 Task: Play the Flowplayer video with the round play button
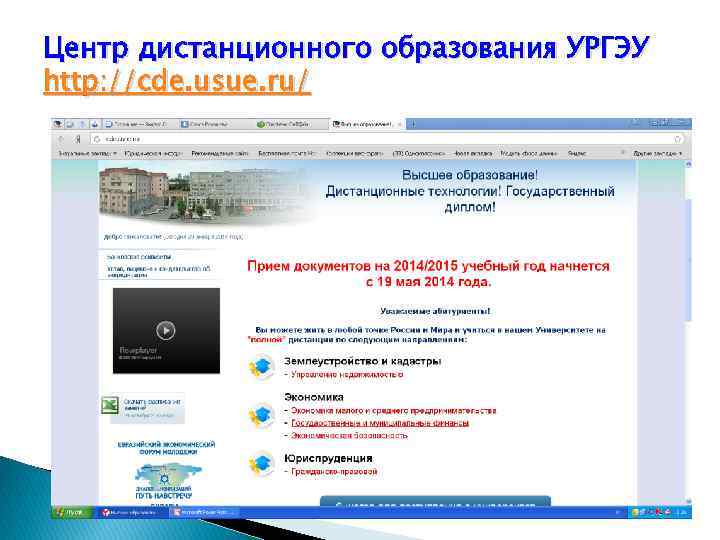point(166,330)
